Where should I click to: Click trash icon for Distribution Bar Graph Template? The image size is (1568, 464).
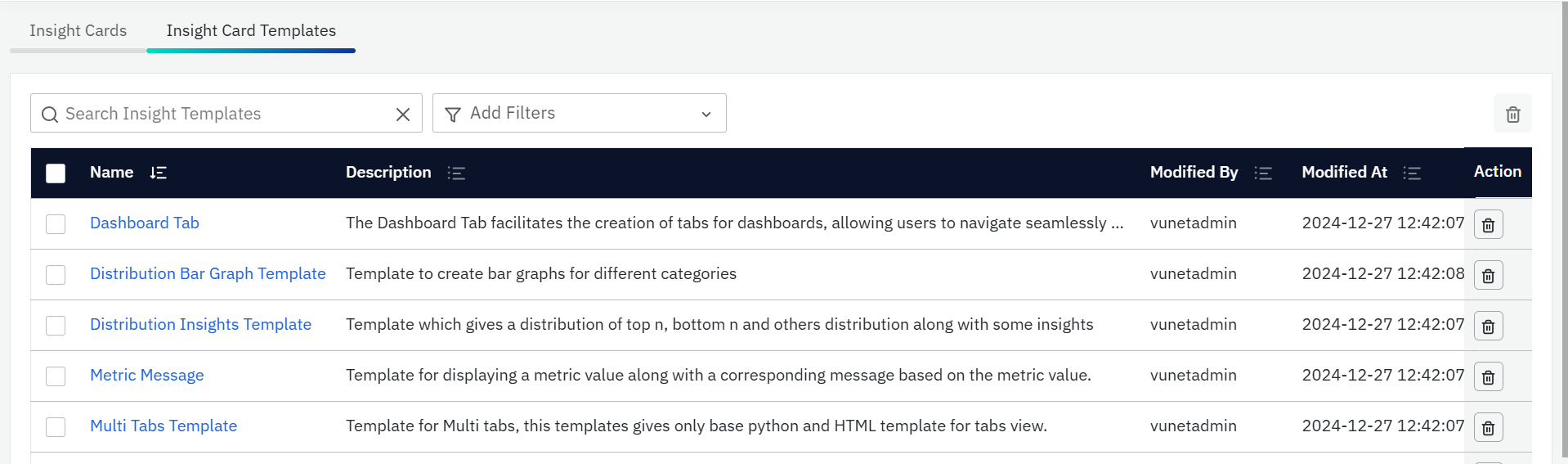click(x=1488, y=276)
